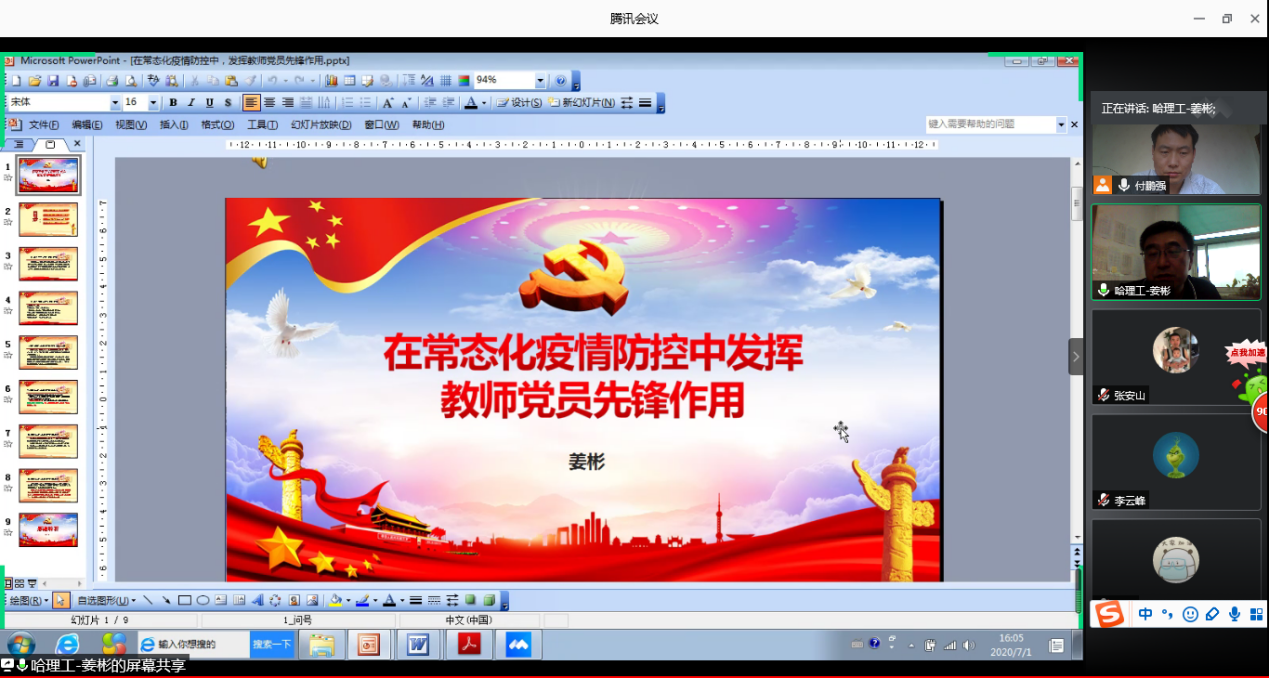Image resolution: width=1269 pixels, height=678 pixels.
Task: Open the font size dropdown
Action: point(153,103)
